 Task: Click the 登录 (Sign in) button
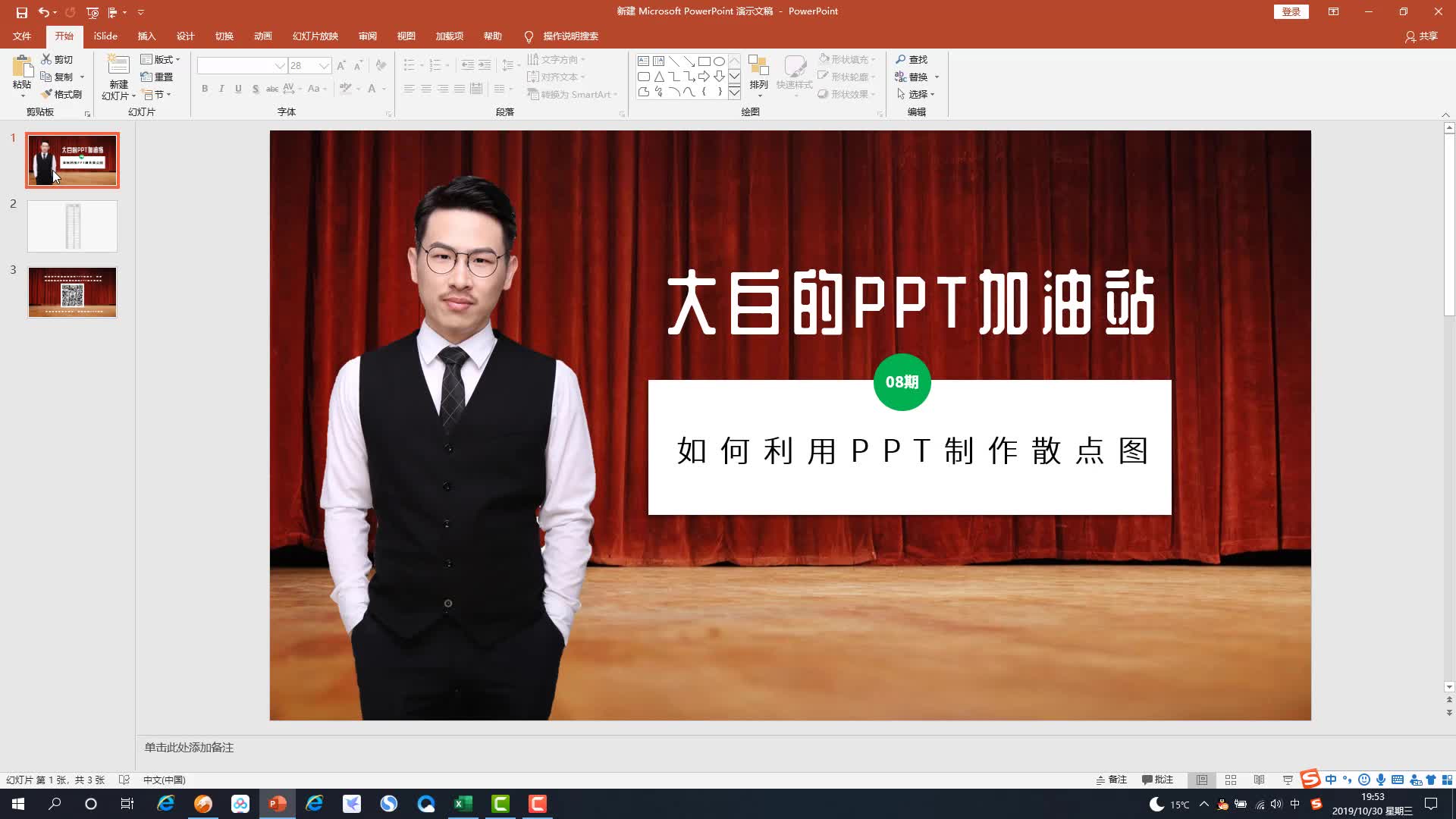point(1291,11)
